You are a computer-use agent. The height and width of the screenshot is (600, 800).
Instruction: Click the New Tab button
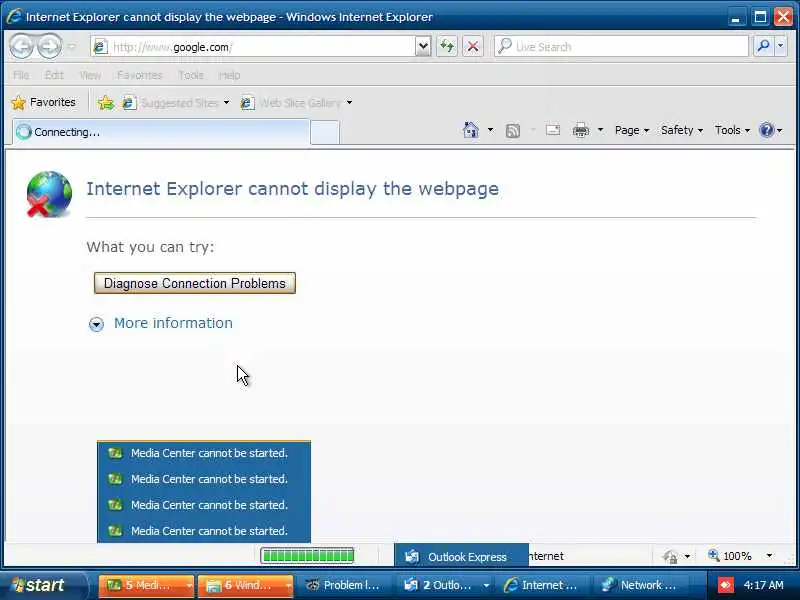click(x=324, y=133)
